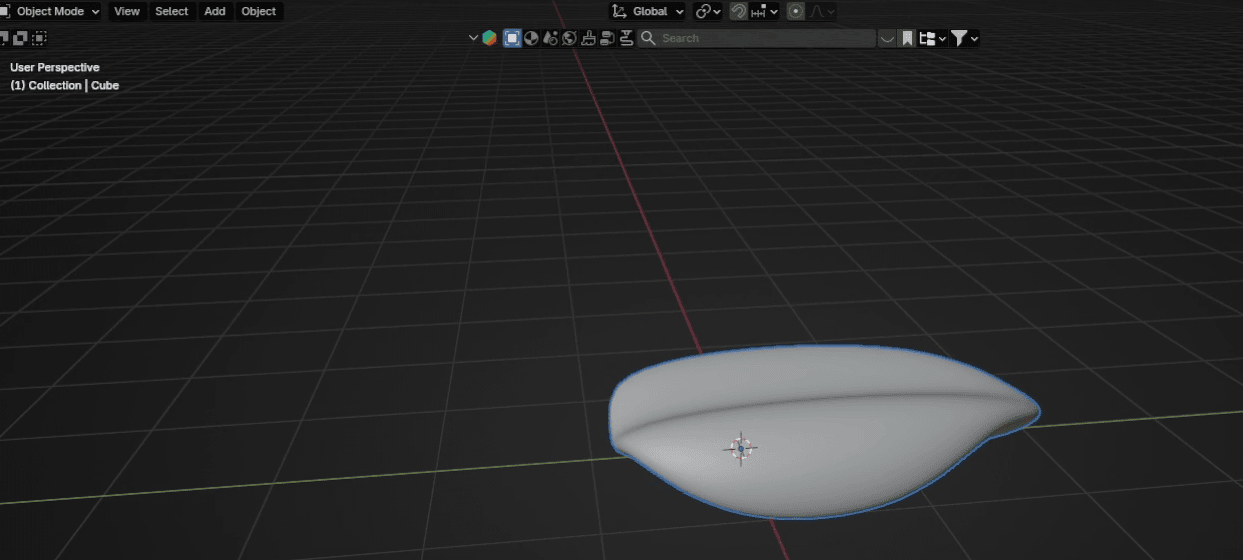Click the colored hexagon icon
1243x560 pixels.
click(x=489, y=38)
